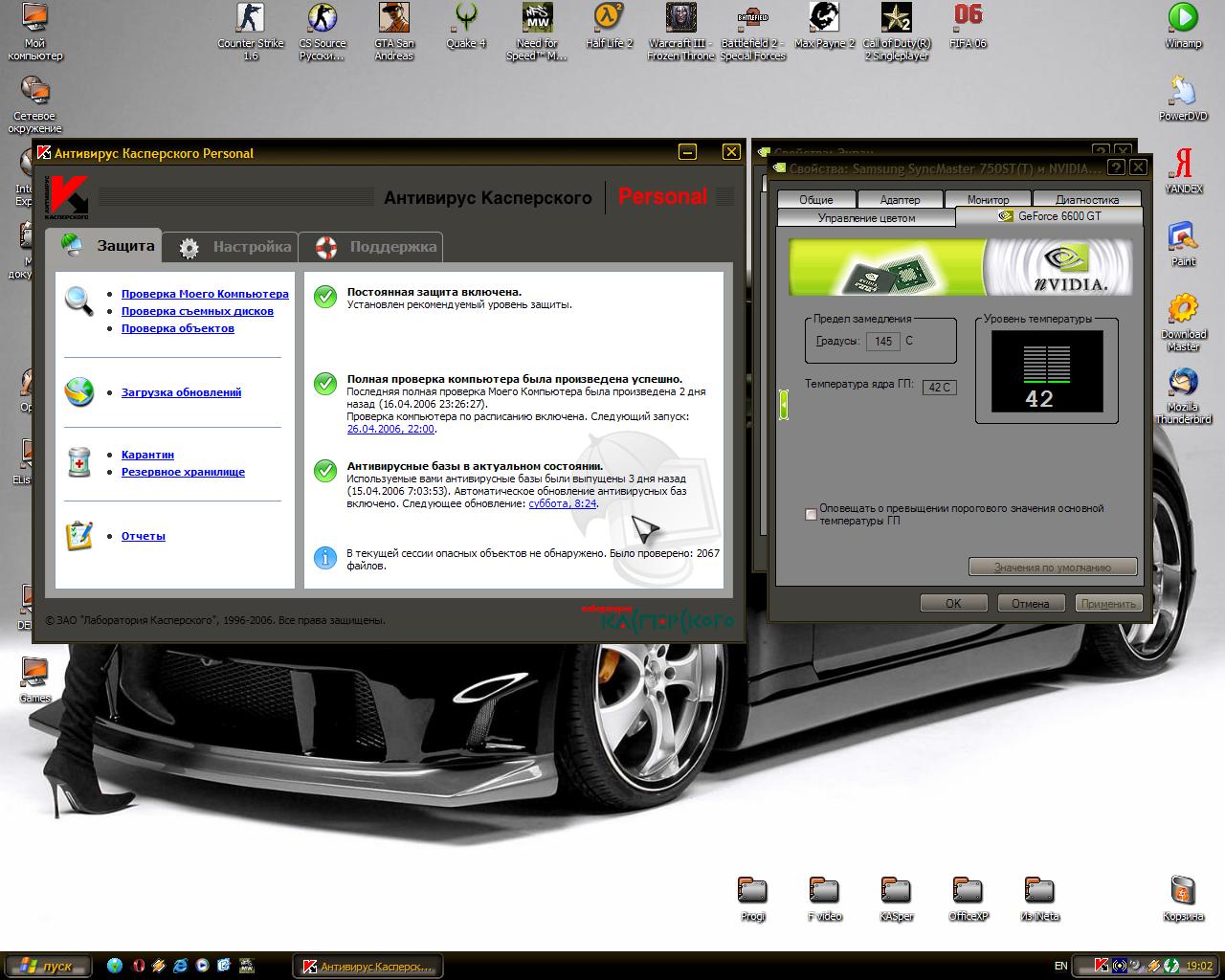Click the Отмена button
This screenshot has width=1225, height=980.
click(x=1031, y=604)
